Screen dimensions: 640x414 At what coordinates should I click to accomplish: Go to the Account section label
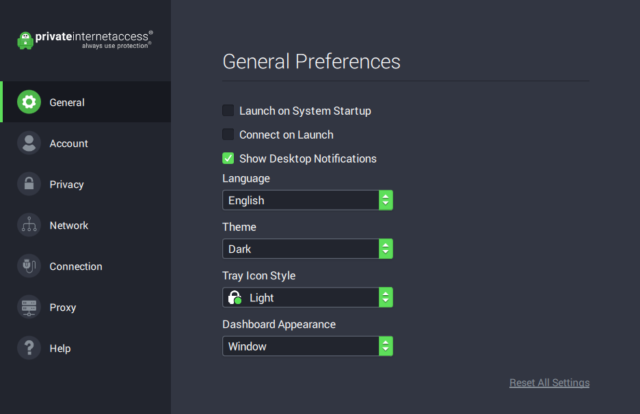(69, 143)
